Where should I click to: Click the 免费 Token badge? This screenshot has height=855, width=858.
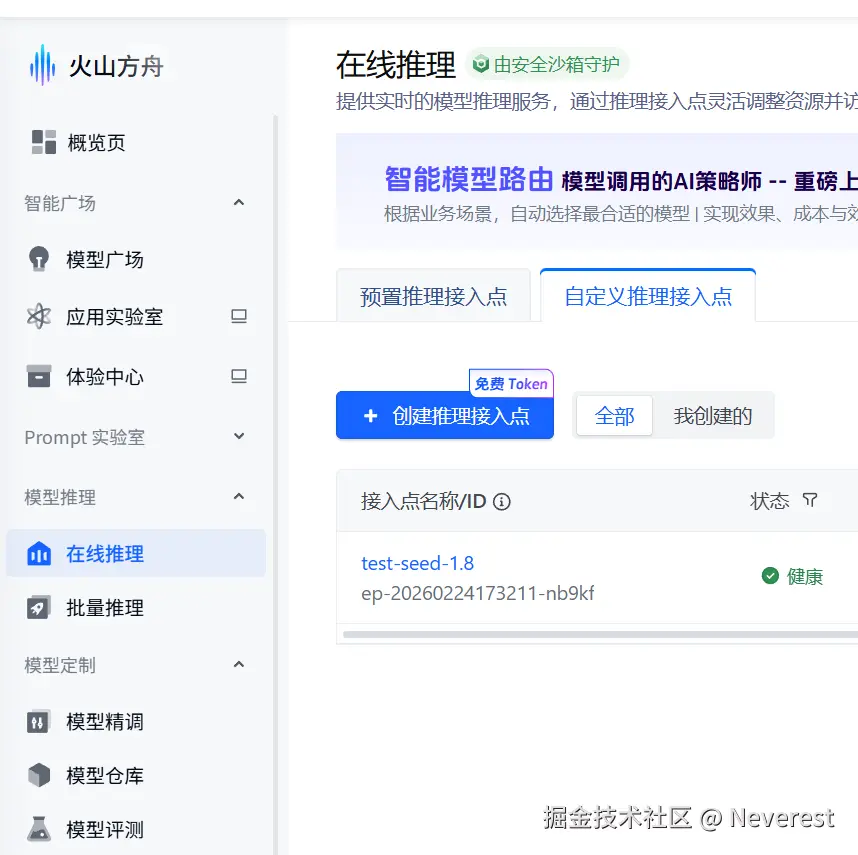(x=511, y=383)
